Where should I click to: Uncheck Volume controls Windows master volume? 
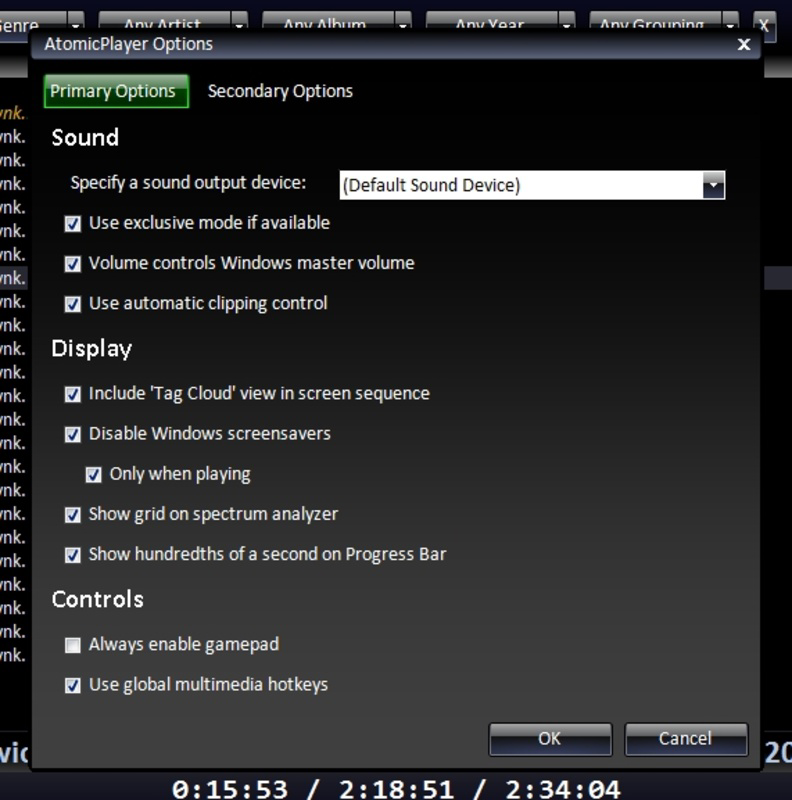point(72,264)
